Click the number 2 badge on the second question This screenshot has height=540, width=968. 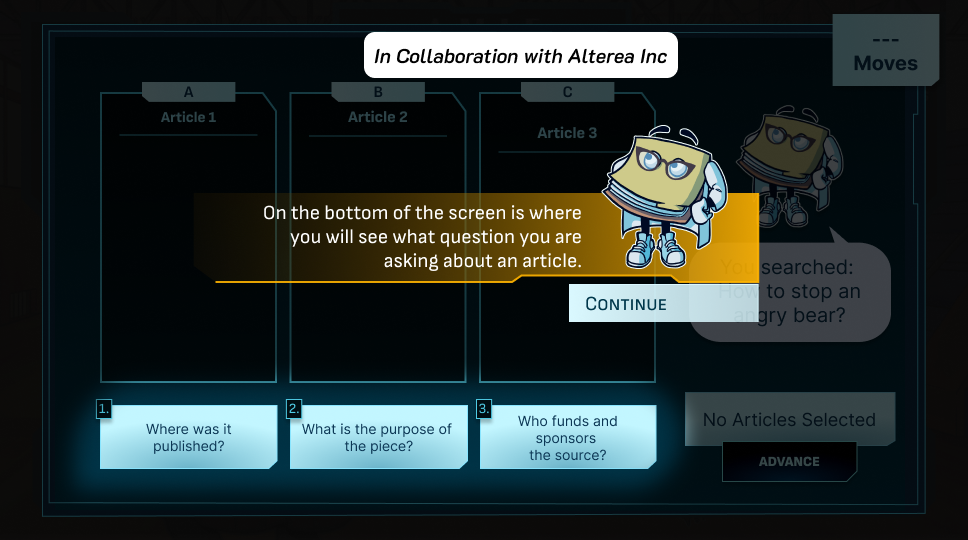(x=294, y=408)
